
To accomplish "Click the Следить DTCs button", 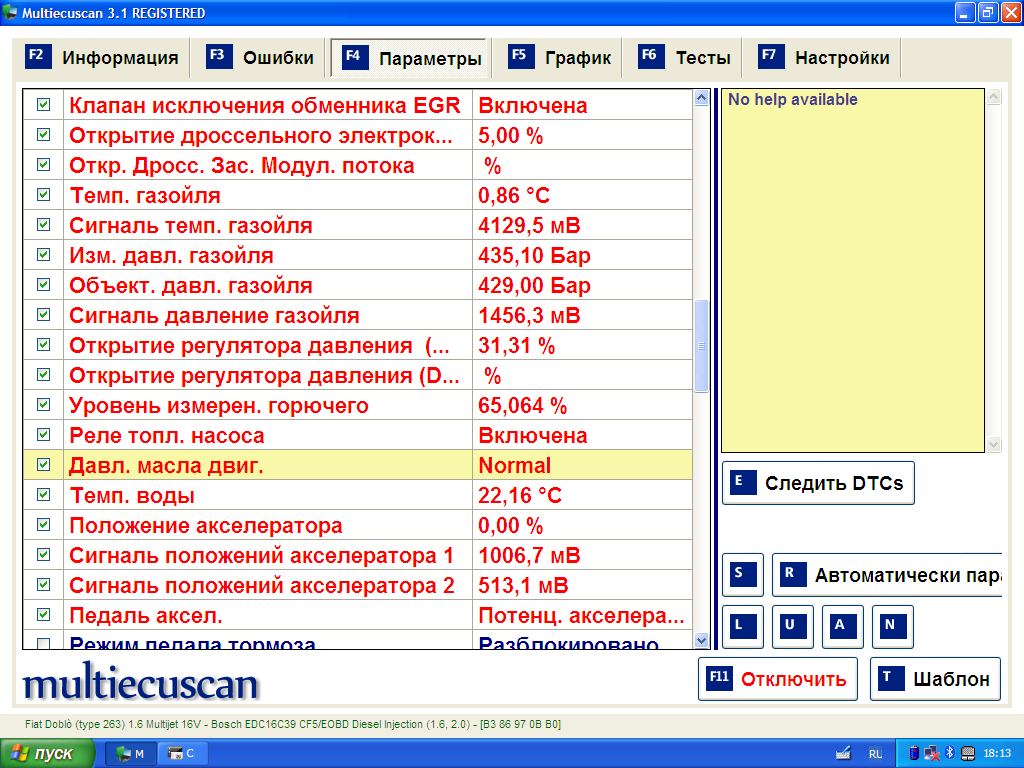I will coord(818,483).
